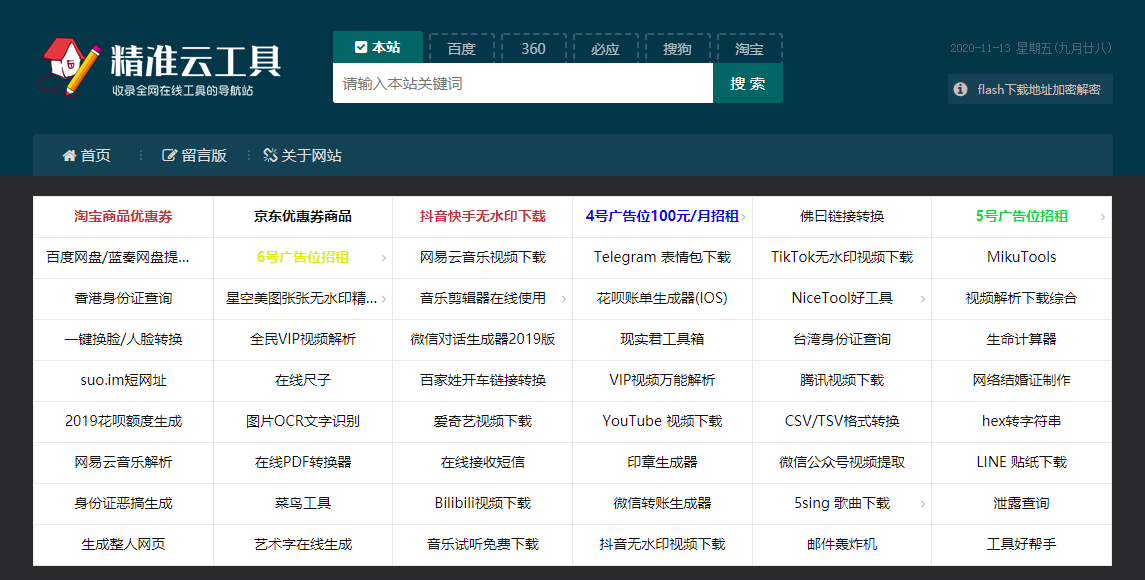Expand the arrow beside 5sing 歌曲下载

(923, 504)
